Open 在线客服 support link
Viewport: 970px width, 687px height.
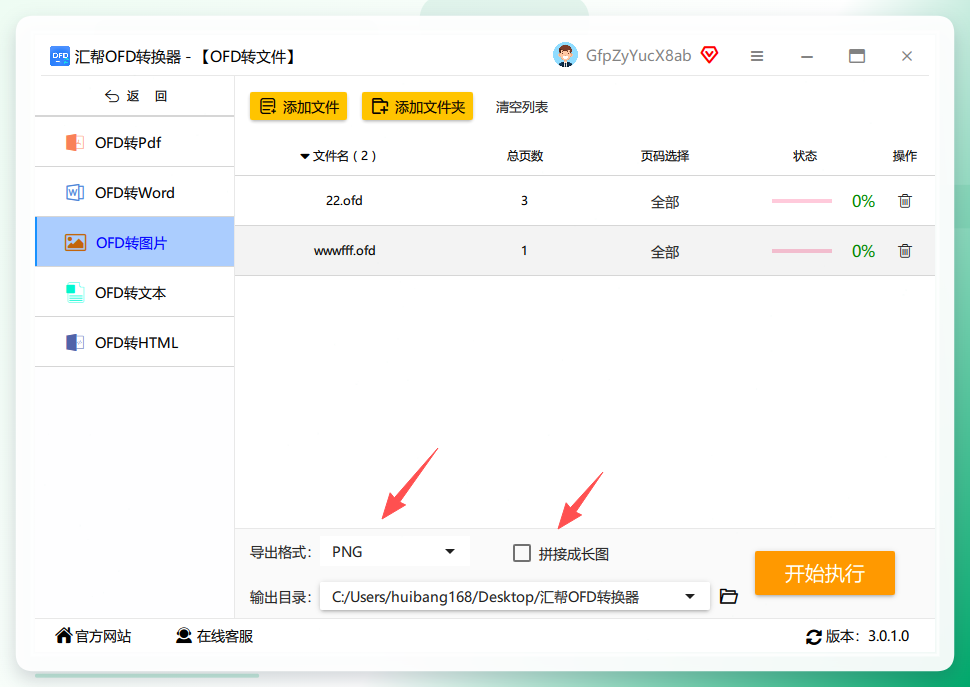[x=215, y=636]
